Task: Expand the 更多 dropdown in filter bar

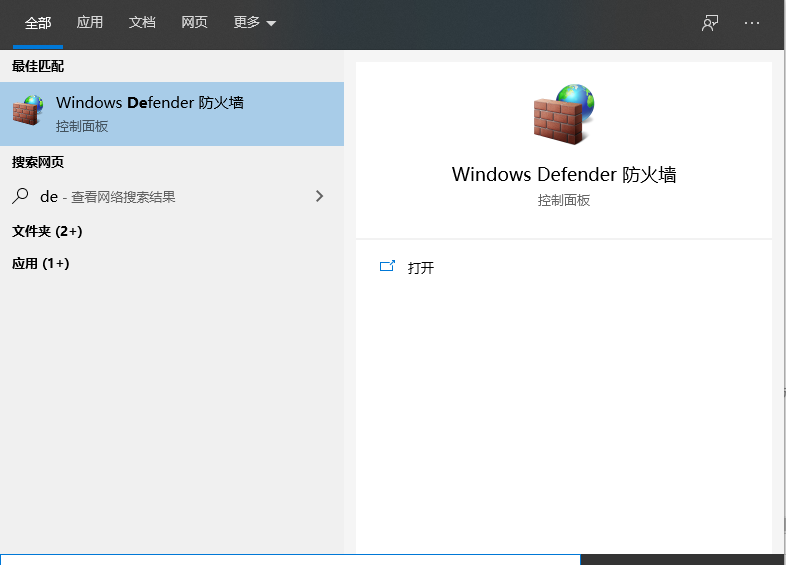Action: tap(254, 23)
